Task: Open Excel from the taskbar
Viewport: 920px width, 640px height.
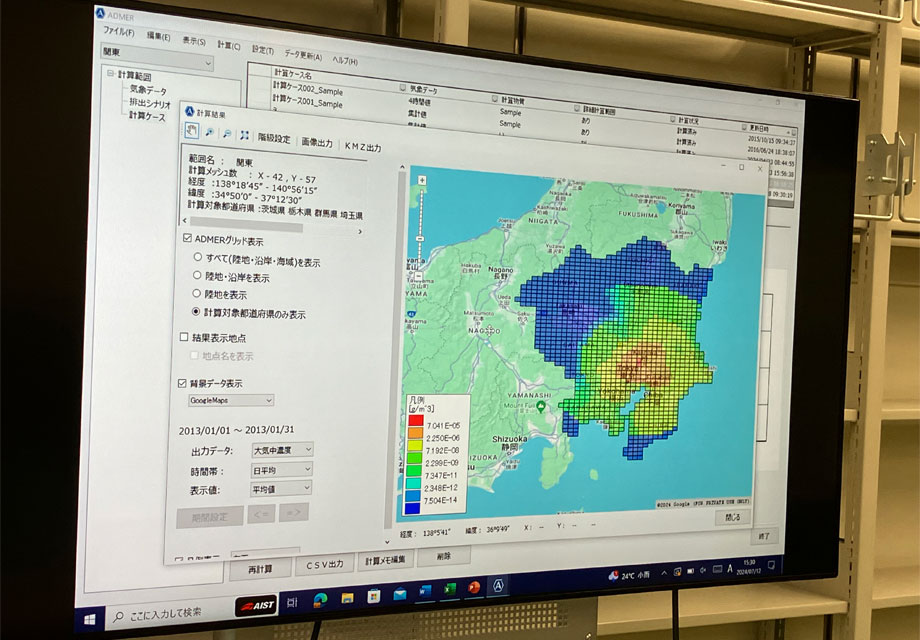Action: click(x=450, y=589)
